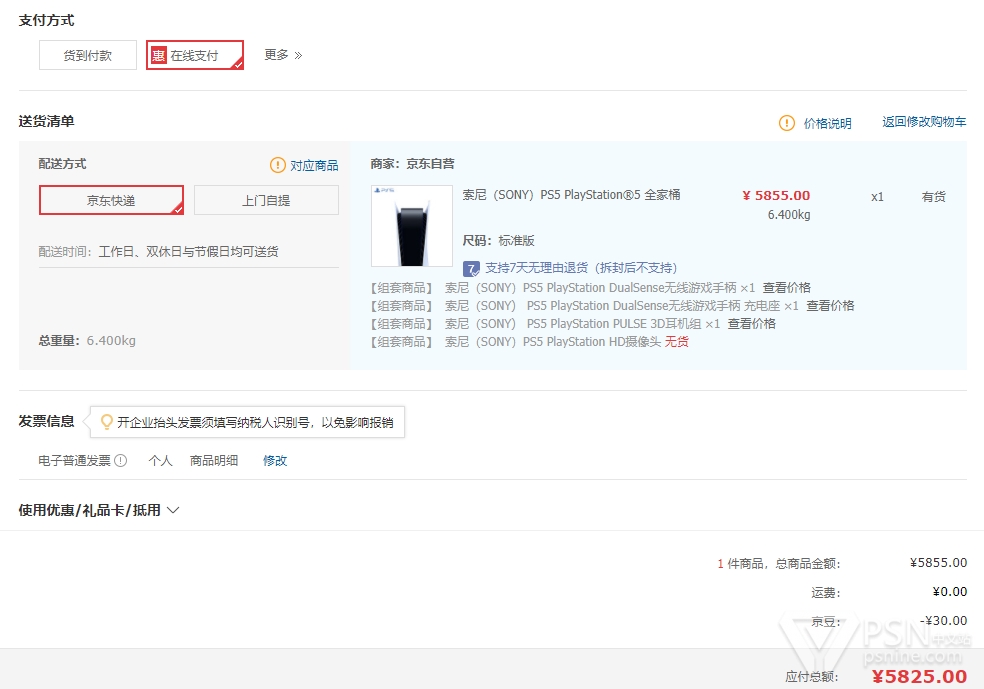Click the 价格说明 warning icon

pyautogui.click(x=787, y=123)
